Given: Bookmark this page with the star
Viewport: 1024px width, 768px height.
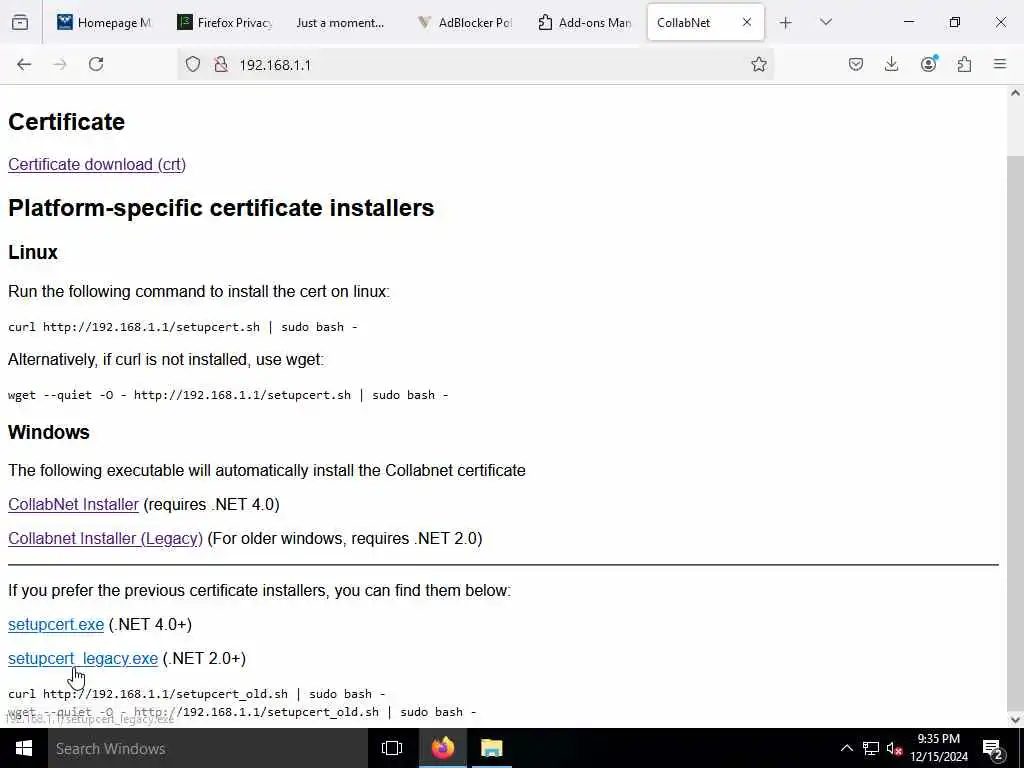Looking at the screenshot, I should 758,64.
